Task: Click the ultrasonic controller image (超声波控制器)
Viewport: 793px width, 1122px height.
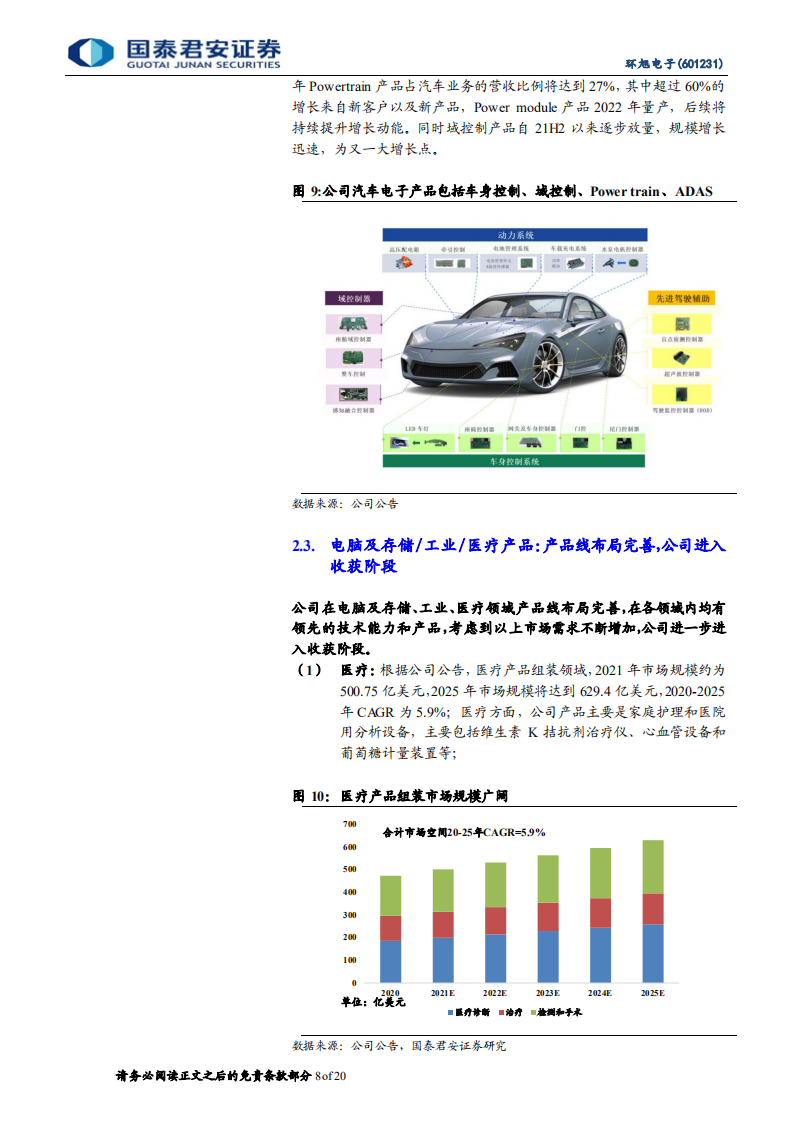Action: click(x=681, y=357)
